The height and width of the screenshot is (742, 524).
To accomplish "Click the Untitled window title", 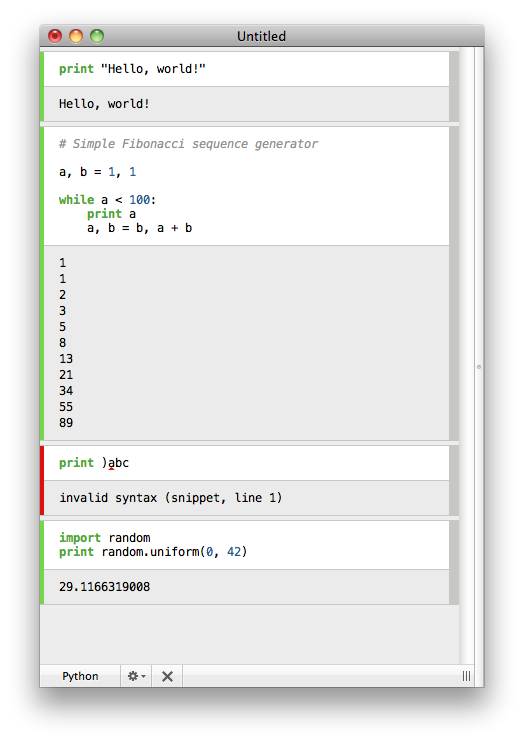I will (x=261, y=36).
